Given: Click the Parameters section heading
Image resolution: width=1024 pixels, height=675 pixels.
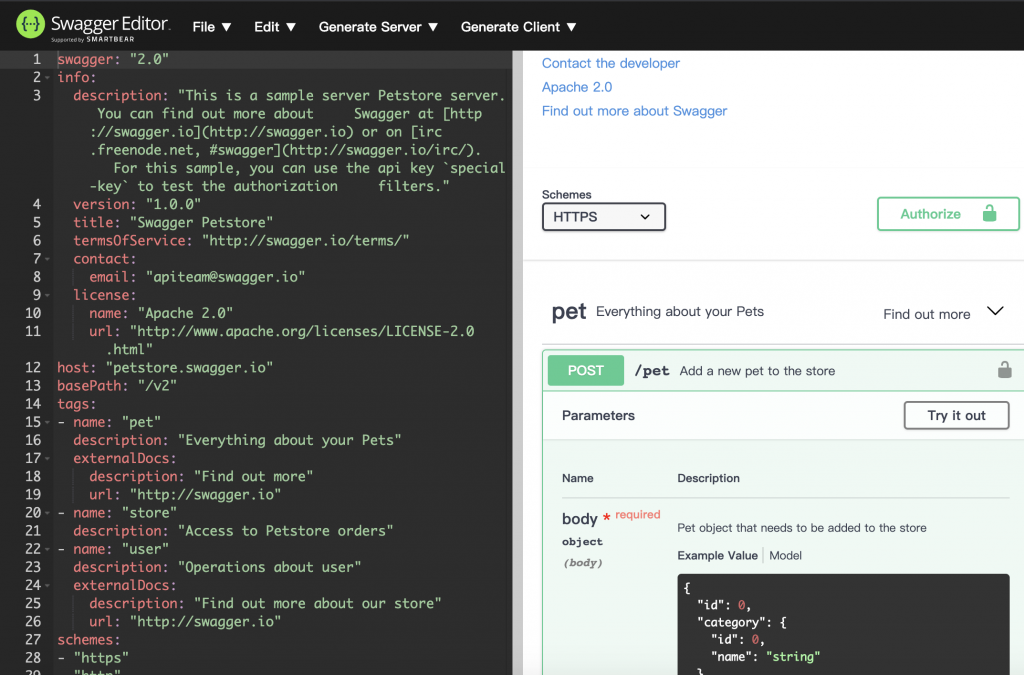Looking at the screenshot, I should (x=598, y=415).
